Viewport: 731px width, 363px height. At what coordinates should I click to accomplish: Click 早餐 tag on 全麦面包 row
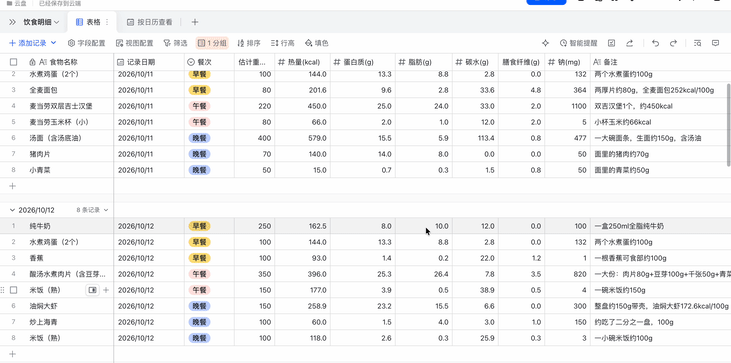(200, 90)
